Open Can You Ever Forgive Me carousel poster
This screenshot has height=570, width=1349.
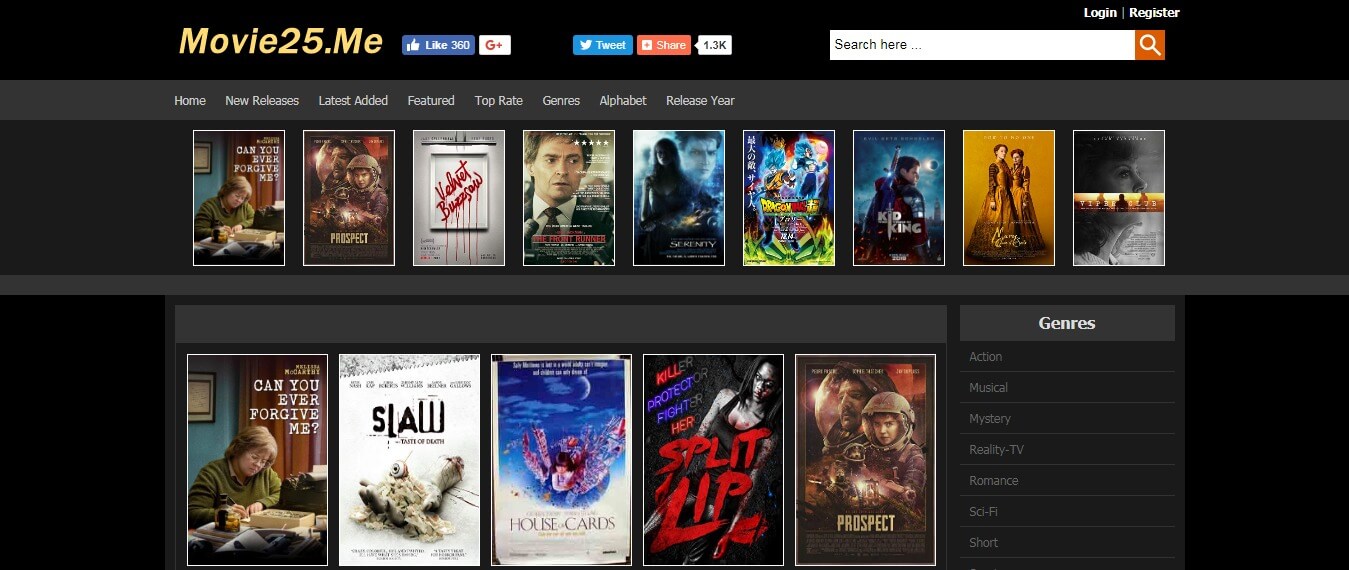tap(239, 198)
